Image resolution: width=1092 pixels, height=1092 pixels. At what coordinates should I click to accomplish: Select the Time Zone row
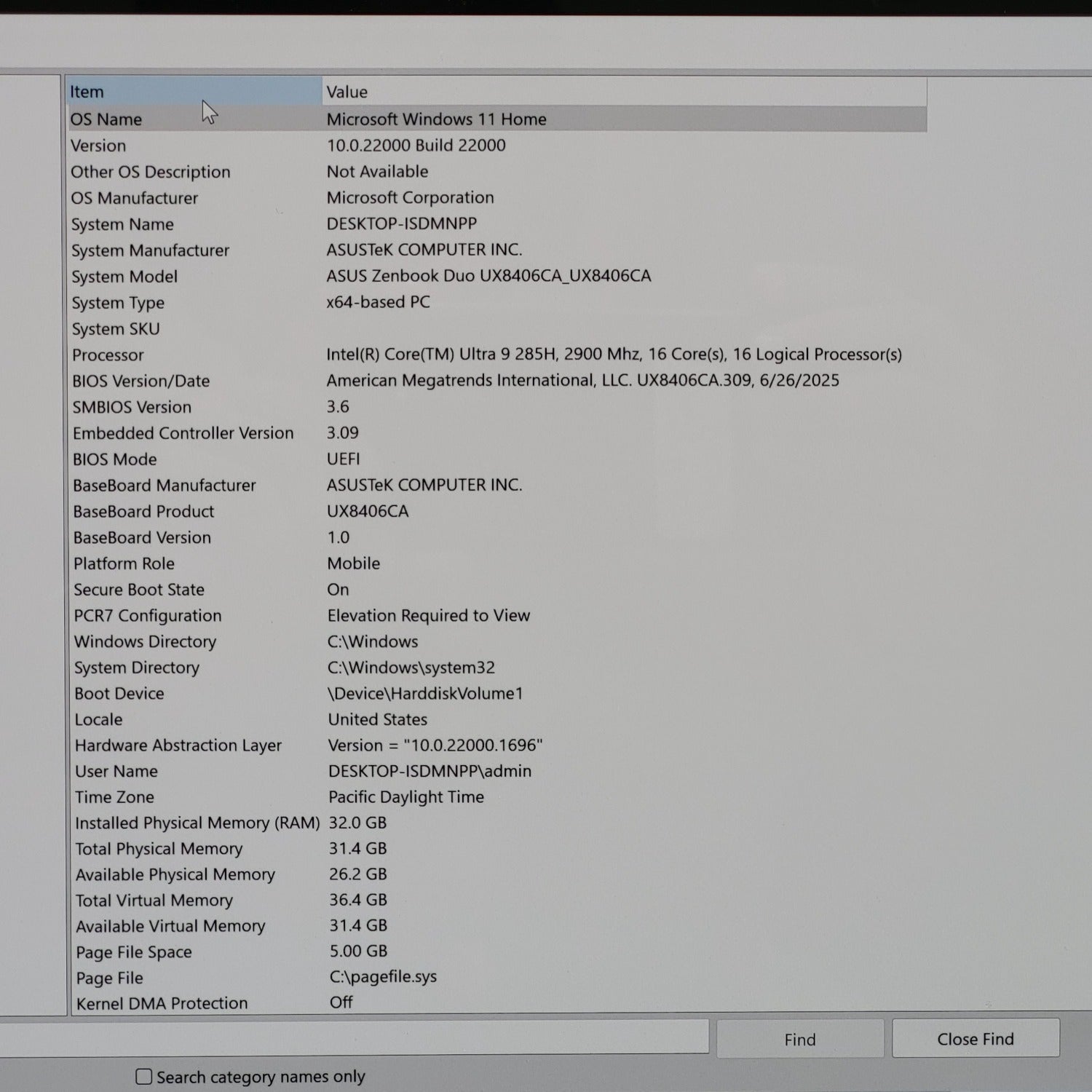114,797
